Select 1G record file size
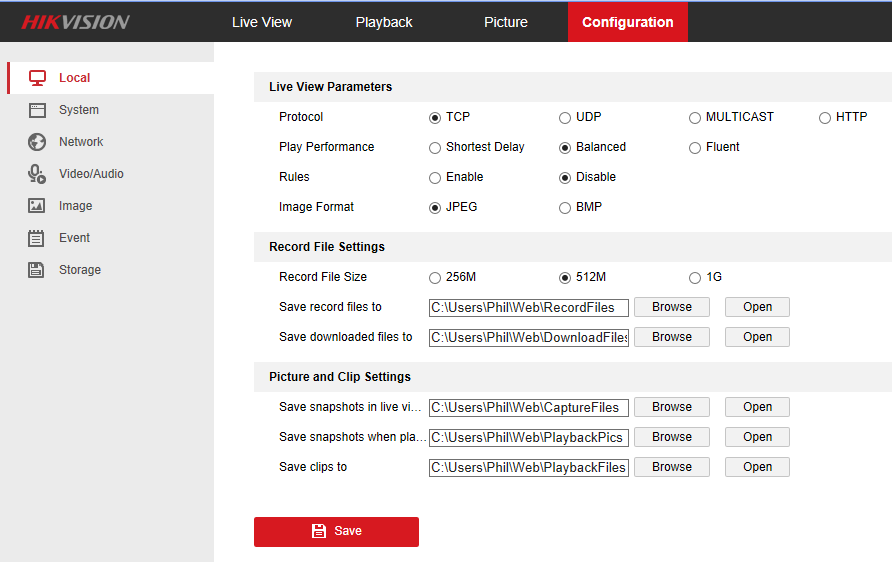Image resolution: width=892 pixels, height=562 pixels. tap(695, 278)
